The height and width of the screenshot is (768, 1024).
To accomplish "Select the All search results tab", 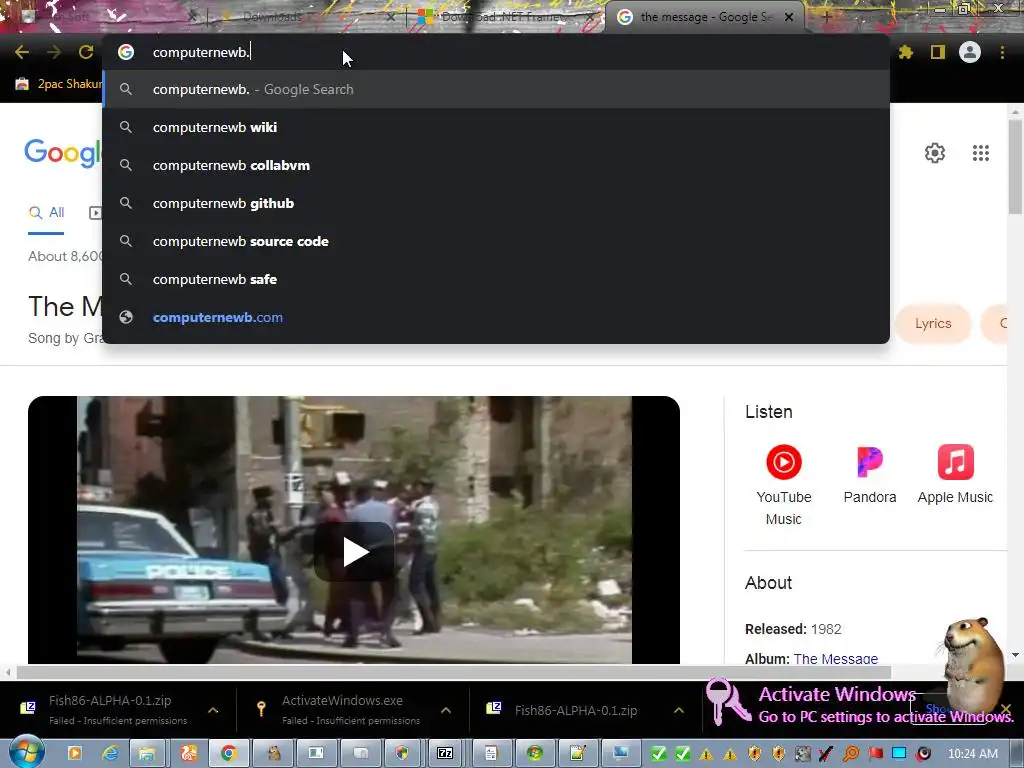I will [x=46, y=213].
